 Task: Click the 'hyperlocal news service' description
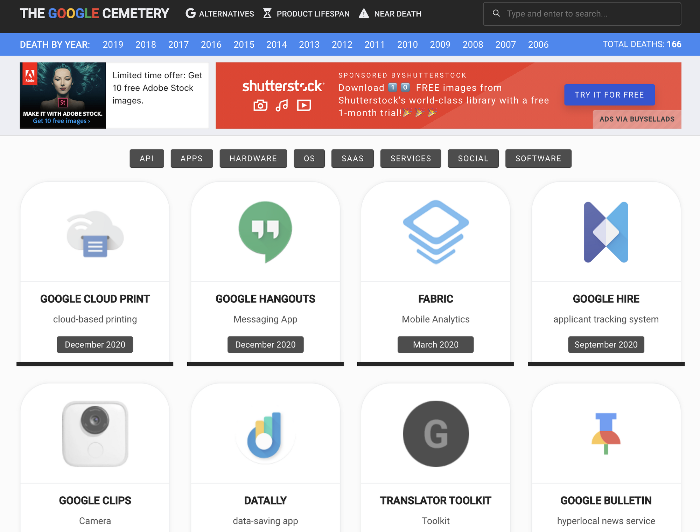pos(606,521)
